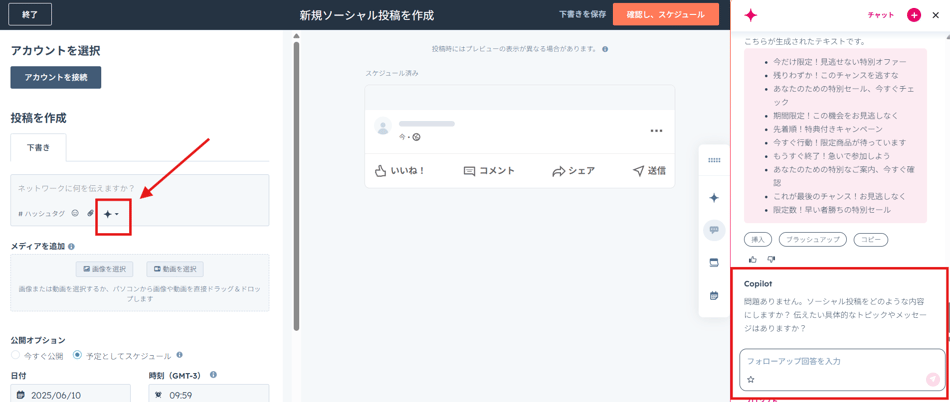Open the time picker showing 09:59
The image size is (950, 402).
(208, 395)
